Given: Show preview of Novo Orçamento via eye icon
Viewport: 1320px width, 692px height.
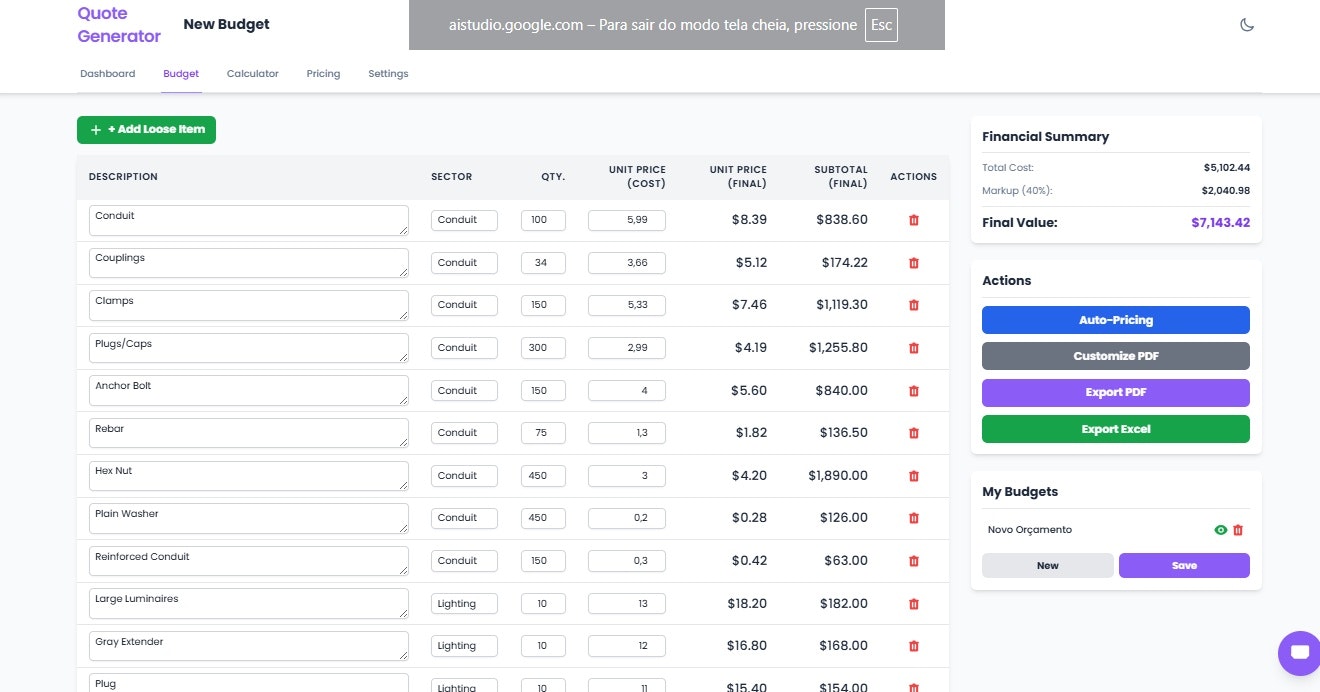Looking at the screenshot, I should pos(1219,530).
